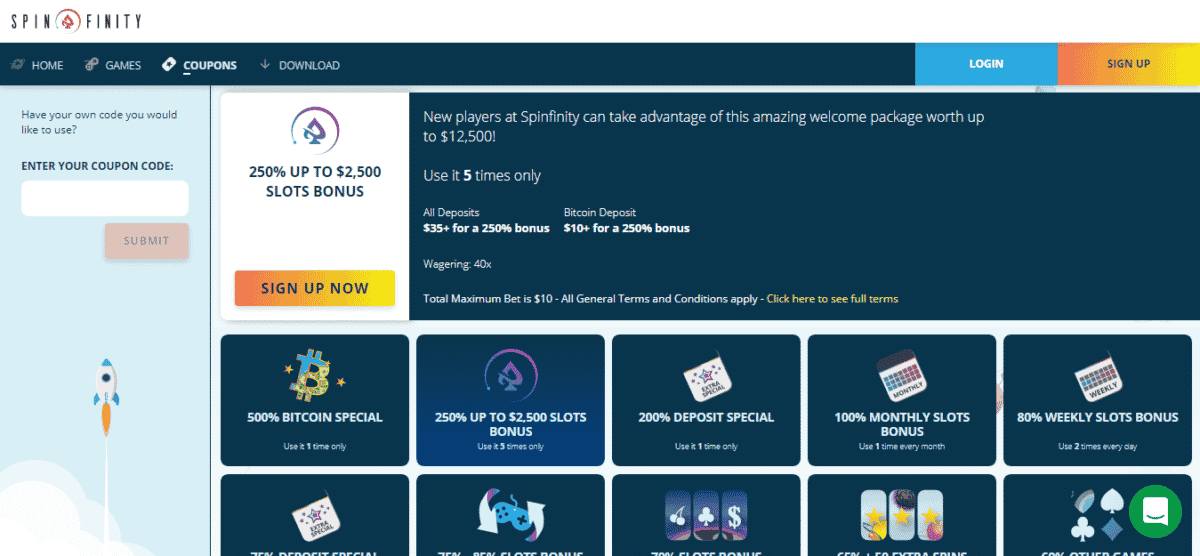Click the theater masks slots bonus icon
The height and width of the screenshot is (556, 1200).
coord(510,515)
